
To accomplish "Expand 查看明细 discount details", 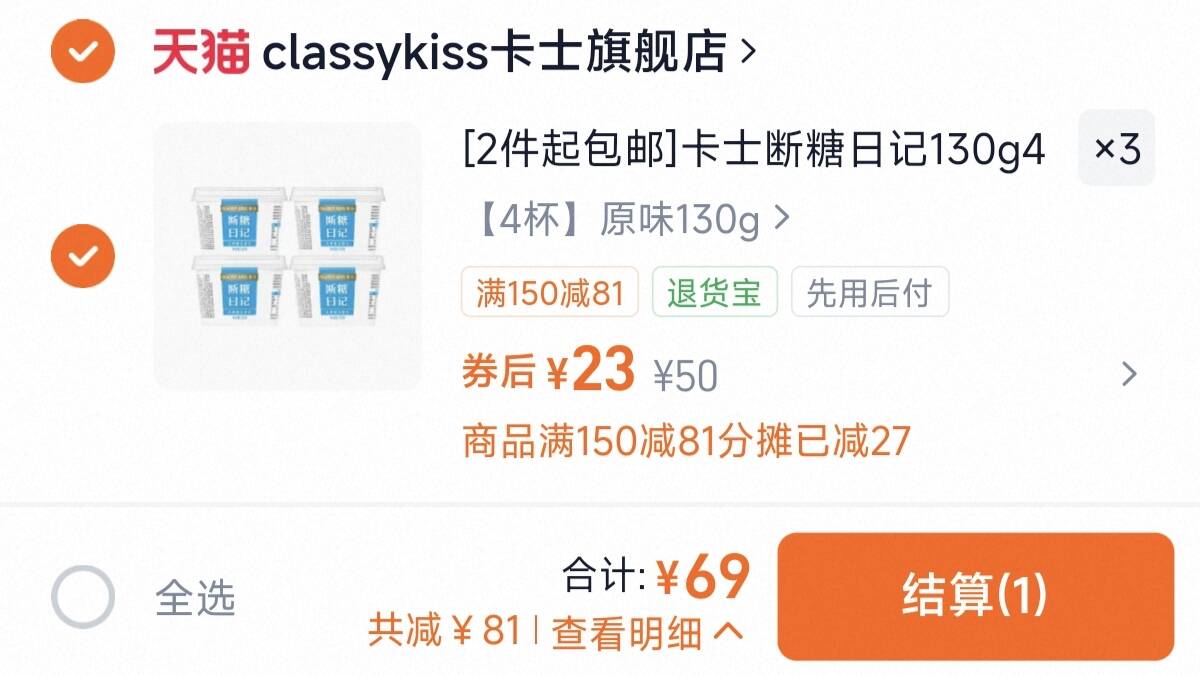I will pyautogui.click(x=647, y=632).
